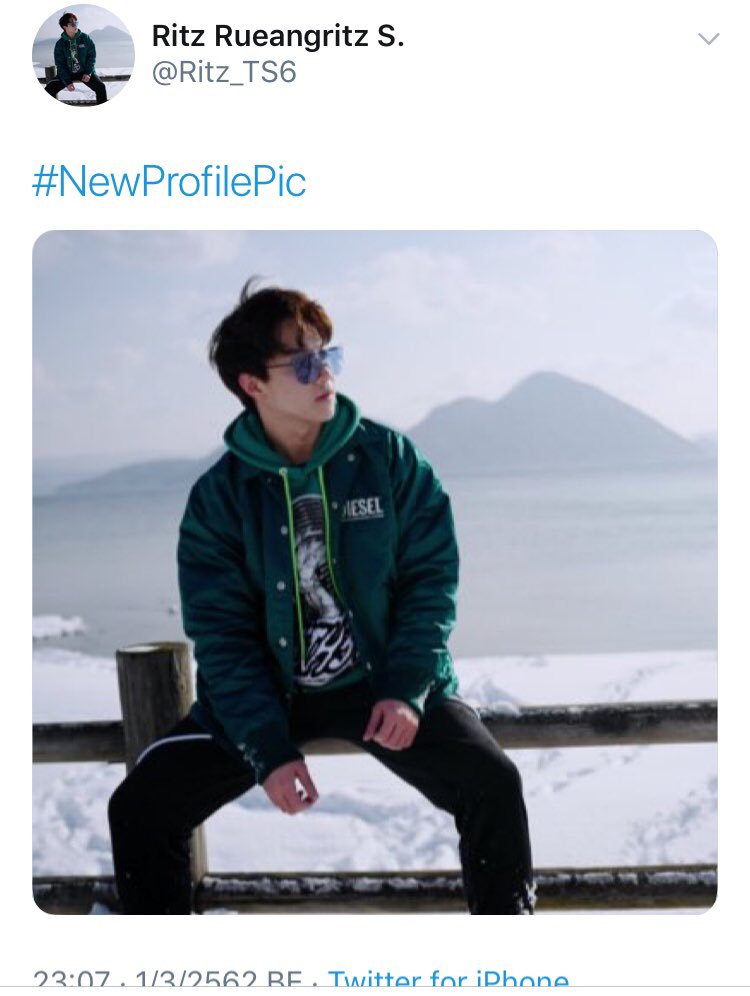Open profile via name Ritz Rueangritz S.
Viewport: 750px width, 996px height.
pos(278,36)
